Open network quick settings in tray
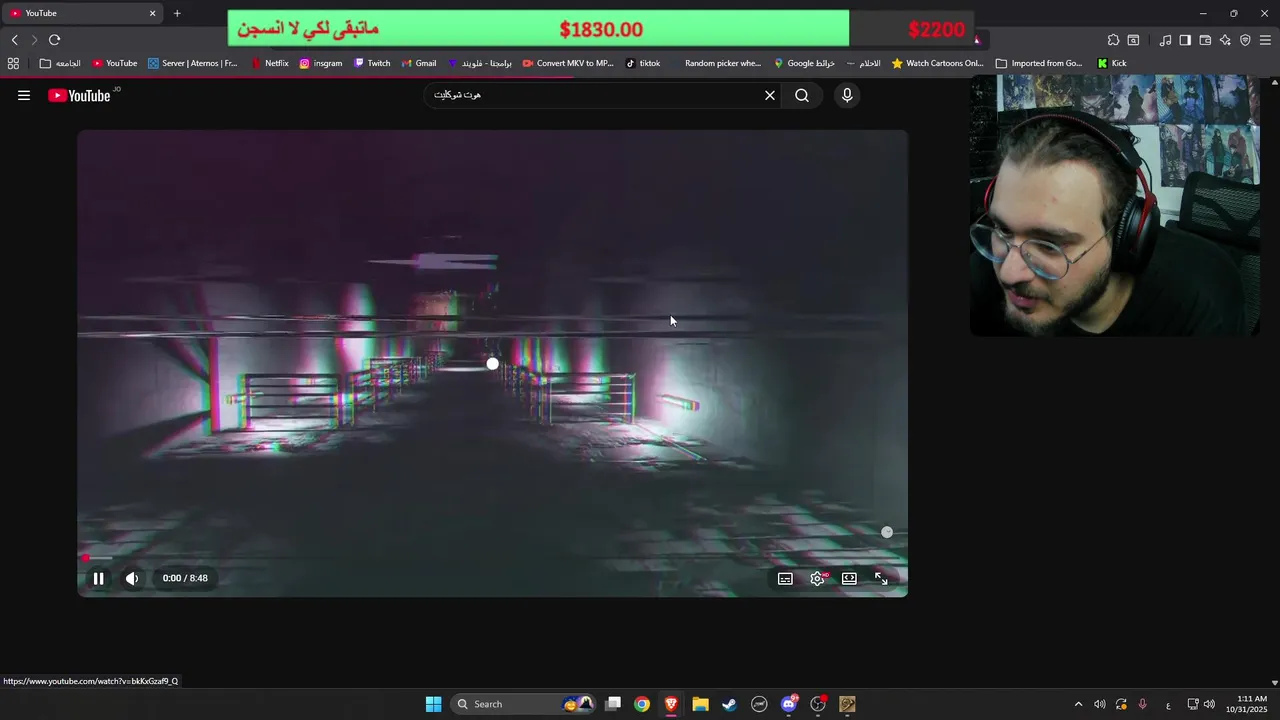Image resolution: width=1280 pixels, height=720 pixels. pyautogui.click(x=1193, y=704)
